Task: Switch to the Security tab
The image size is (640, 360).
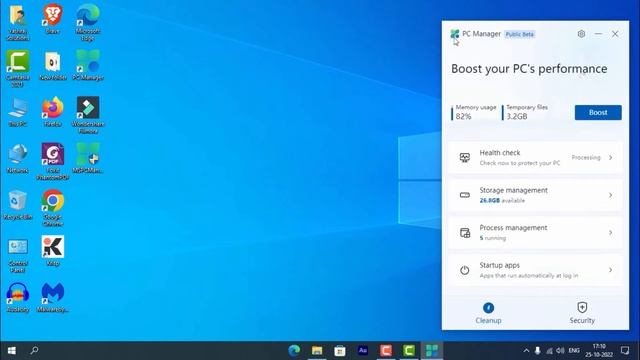Action: tap(582, 313)
